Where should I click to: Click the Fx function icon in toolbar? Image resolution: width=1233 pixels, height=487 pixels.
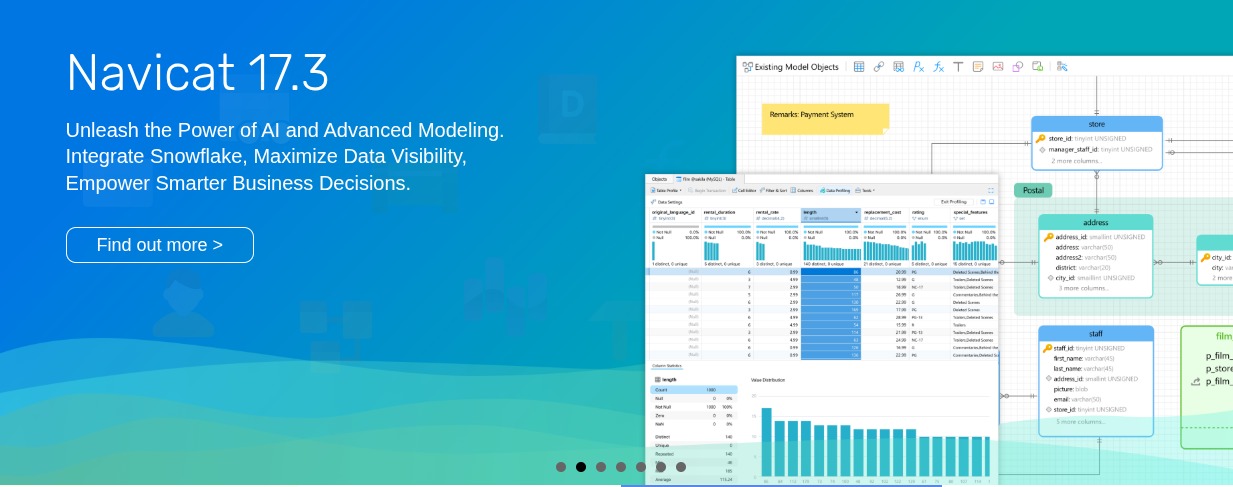pos(938,67)
